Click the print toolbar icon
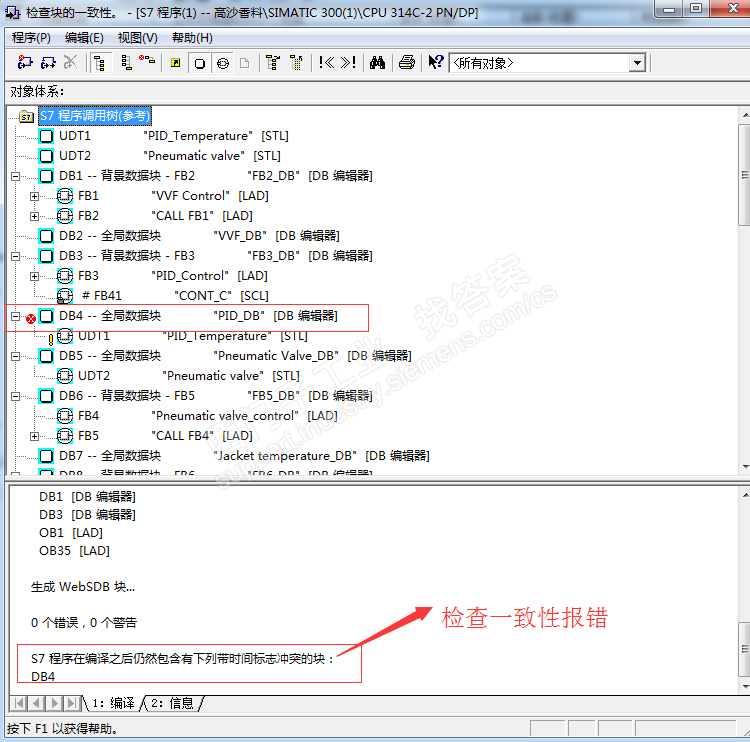Viewport: 750px width, 742px height. [407, 63]
